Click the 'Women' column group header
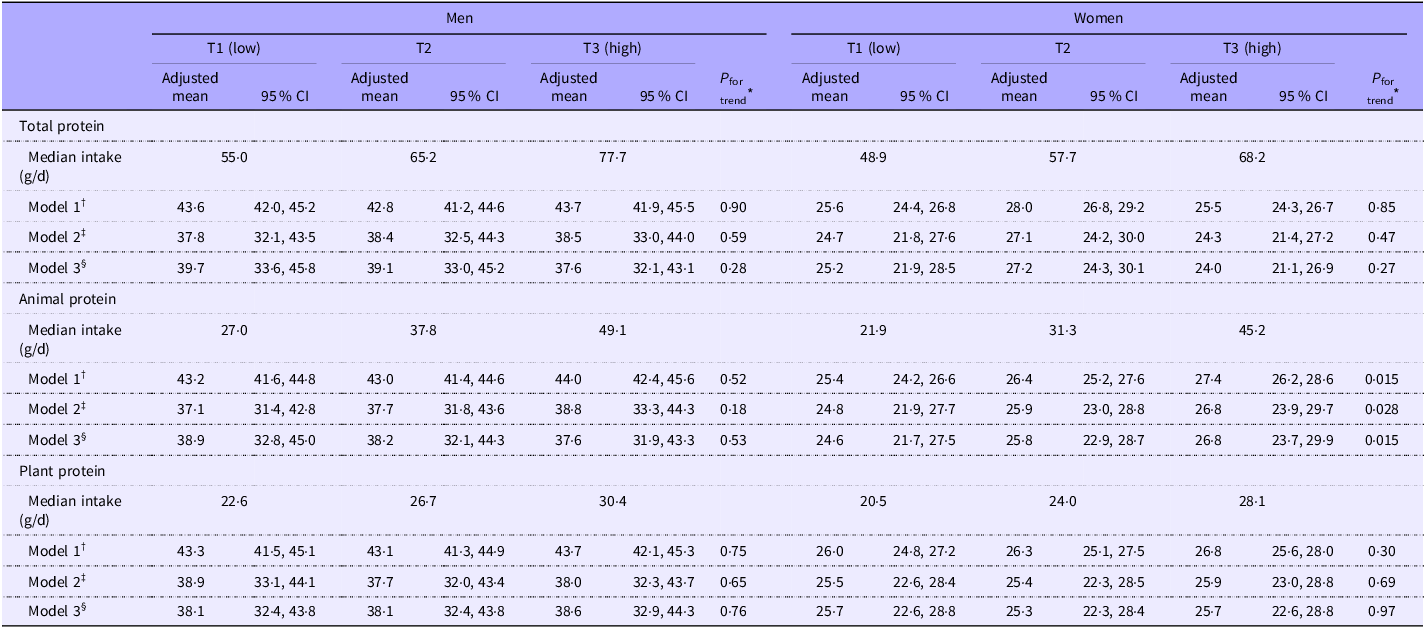This screenshot has width=1426, height=628. pyautogui.click(x=1099, y=18)
